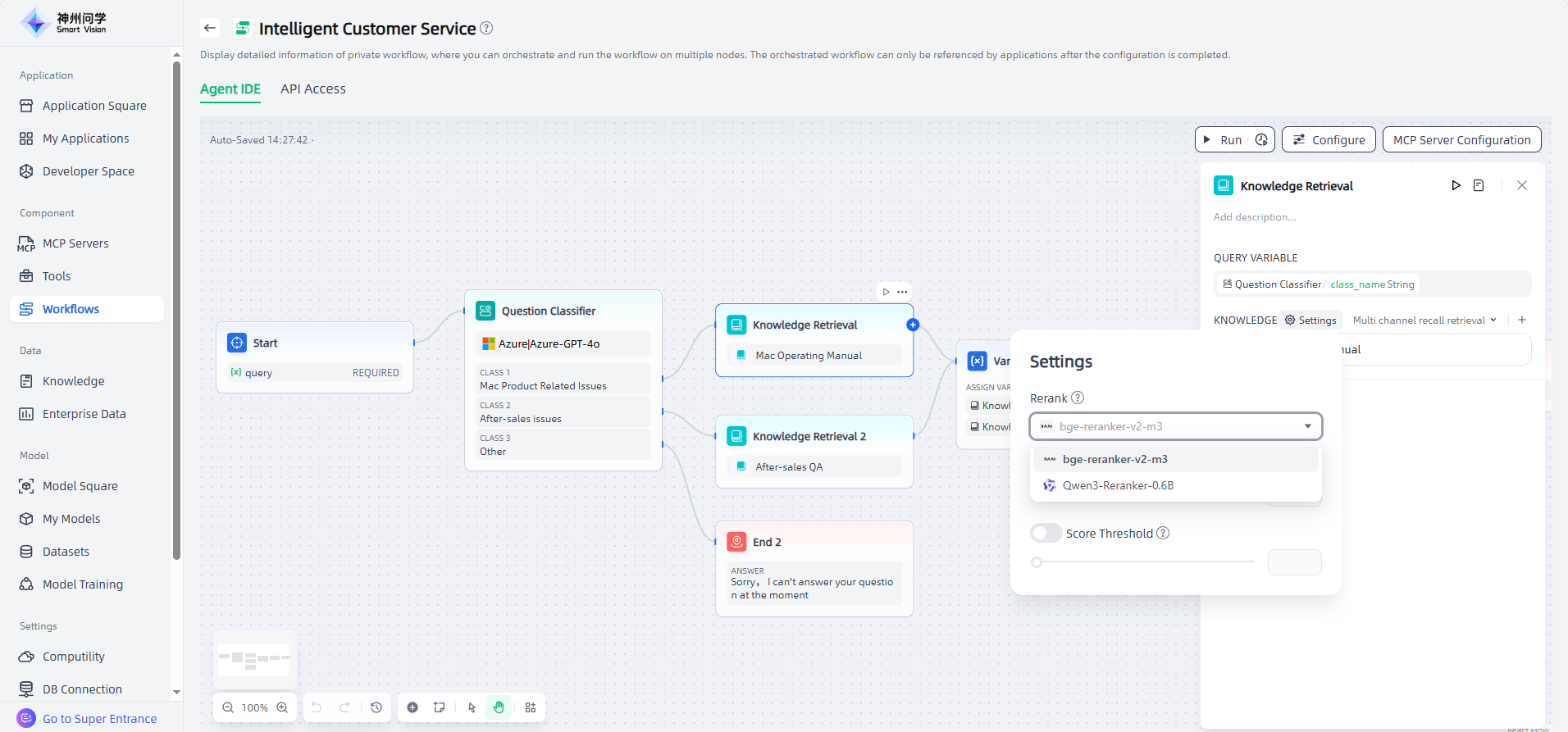The height and width of the screenshot is (732, 1568).
Task: Click the zoom in magnifier icon
Action: tap(282, 707)
